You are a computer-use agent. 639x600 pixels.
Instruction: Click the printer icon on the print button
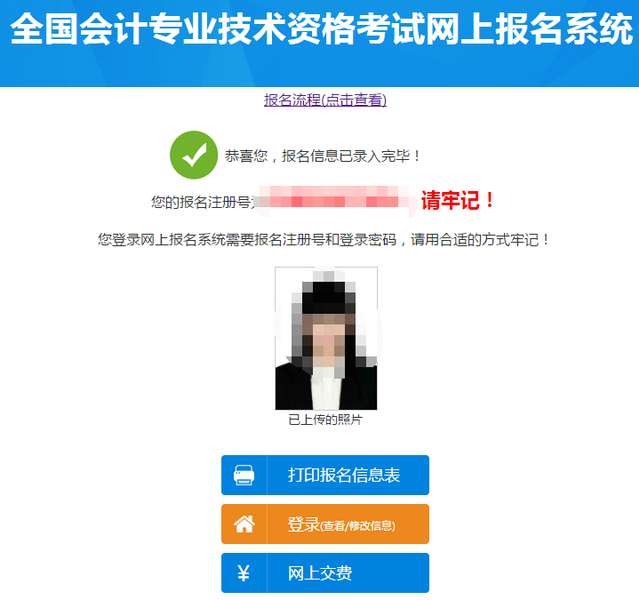244,475
